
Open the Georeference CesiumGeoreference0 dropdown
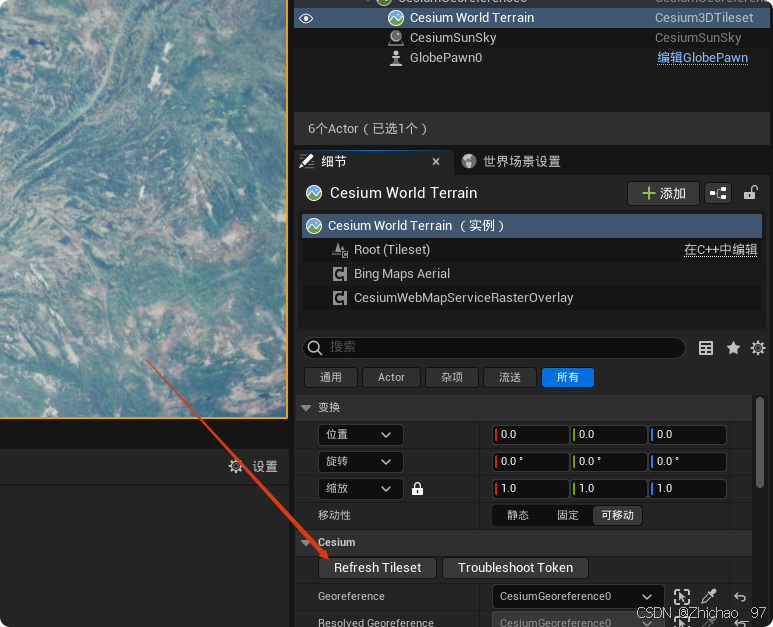[x=578, y=597]
